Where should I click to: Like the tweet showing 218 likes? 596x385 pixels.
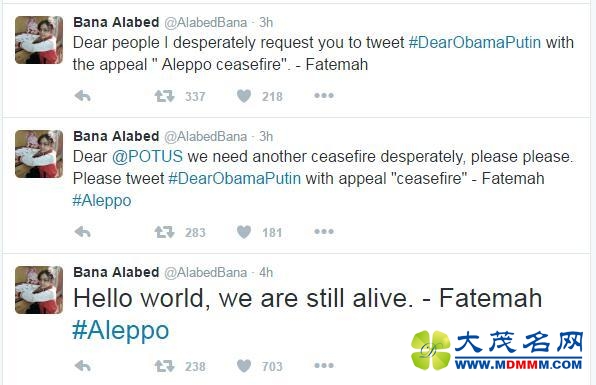click(244, 96)
